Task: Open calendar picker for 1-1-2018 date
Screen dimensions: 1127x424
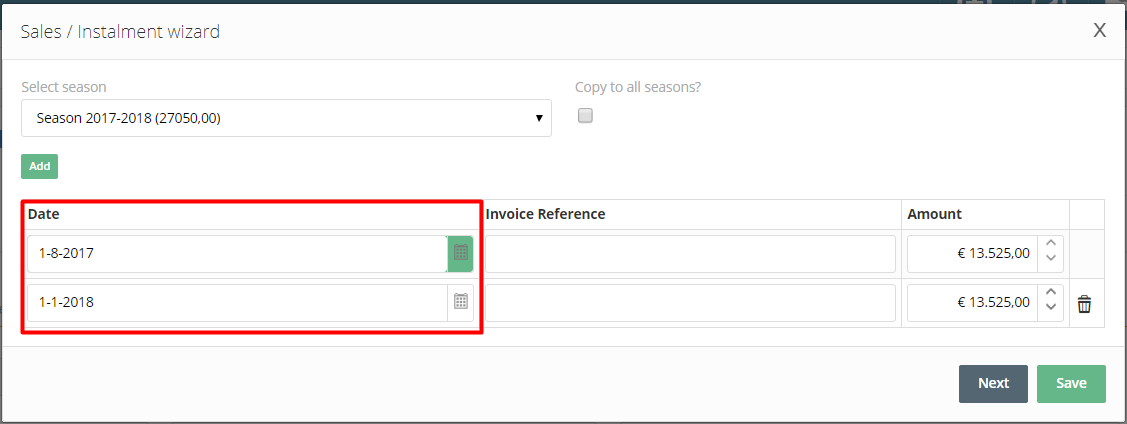Action: tap(460, 302)
